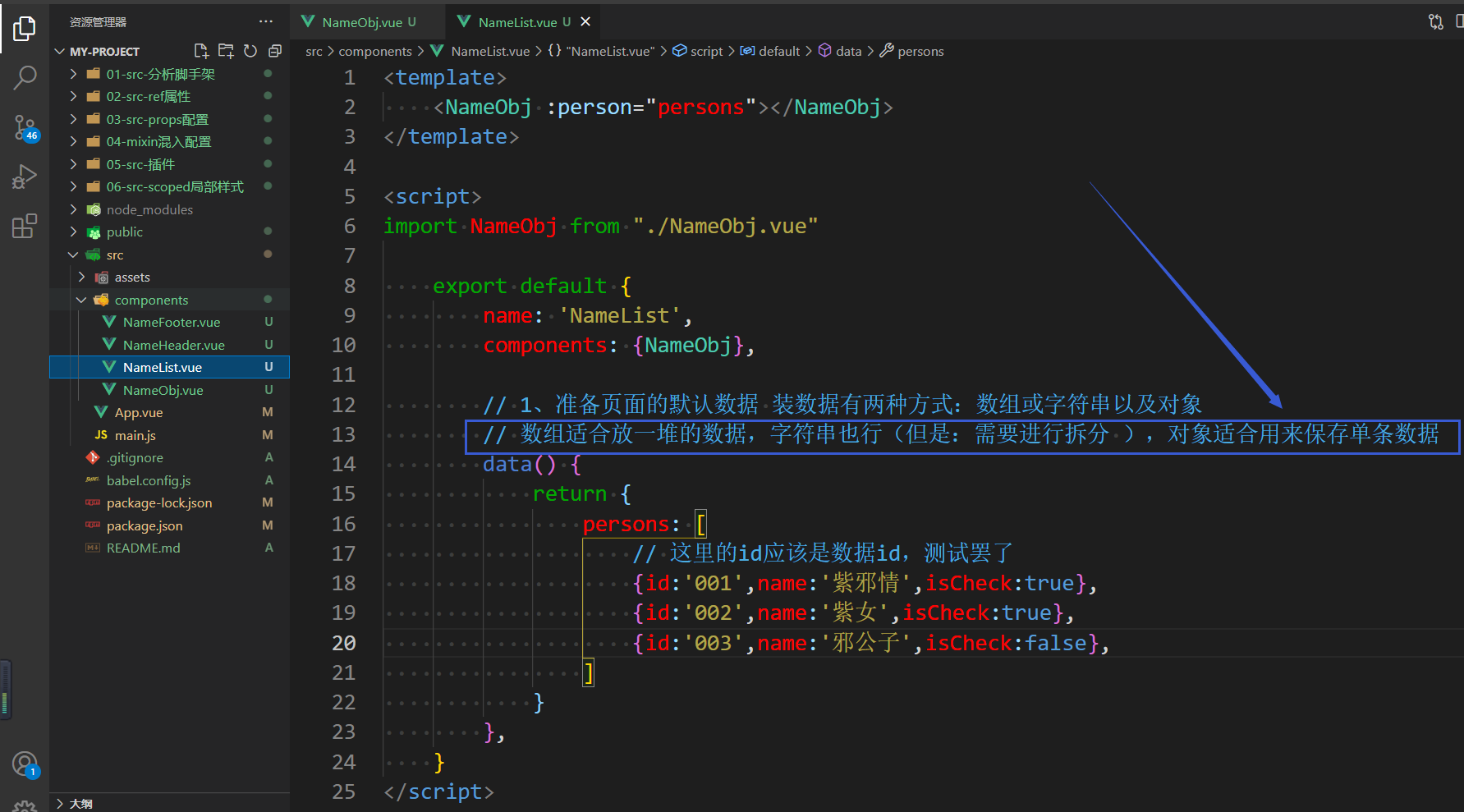
Task: Click New Folder icon in explorer header
Action: click(x=226, y=51)
